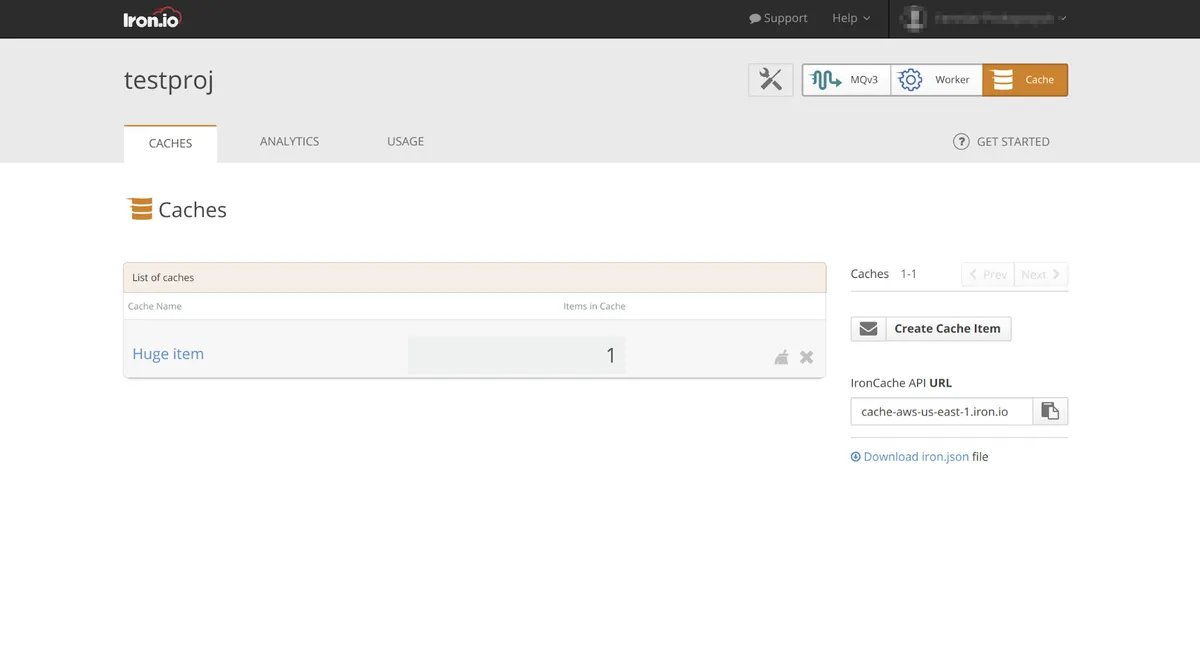1200x662 pixels.
Task: Open the Analytics tab
Action: point(289,142)
